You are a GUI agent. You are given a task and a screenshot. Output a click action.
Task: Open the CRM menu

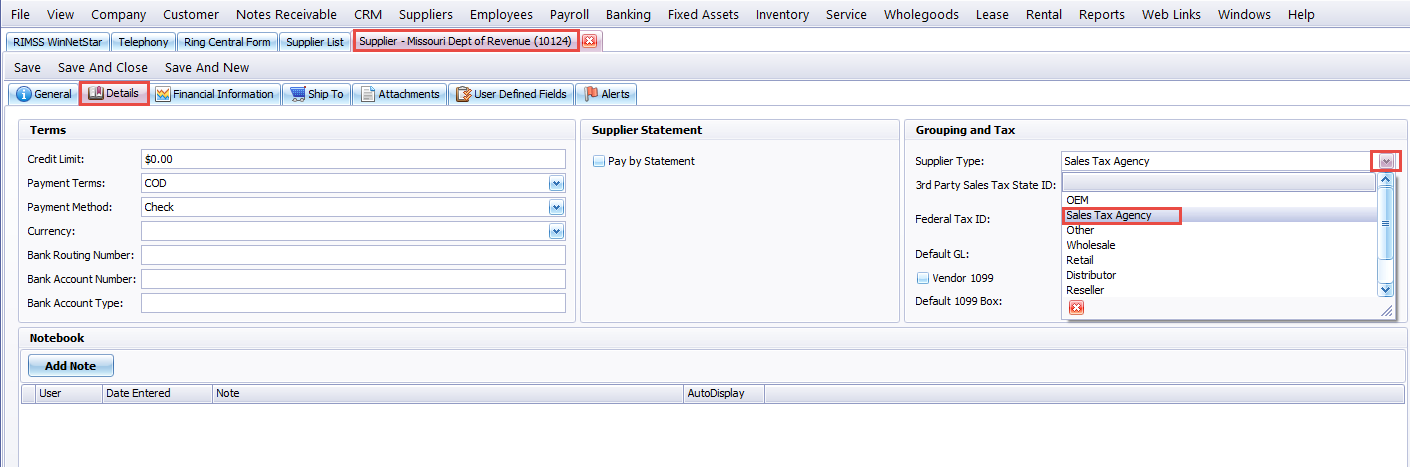[368, 15]
